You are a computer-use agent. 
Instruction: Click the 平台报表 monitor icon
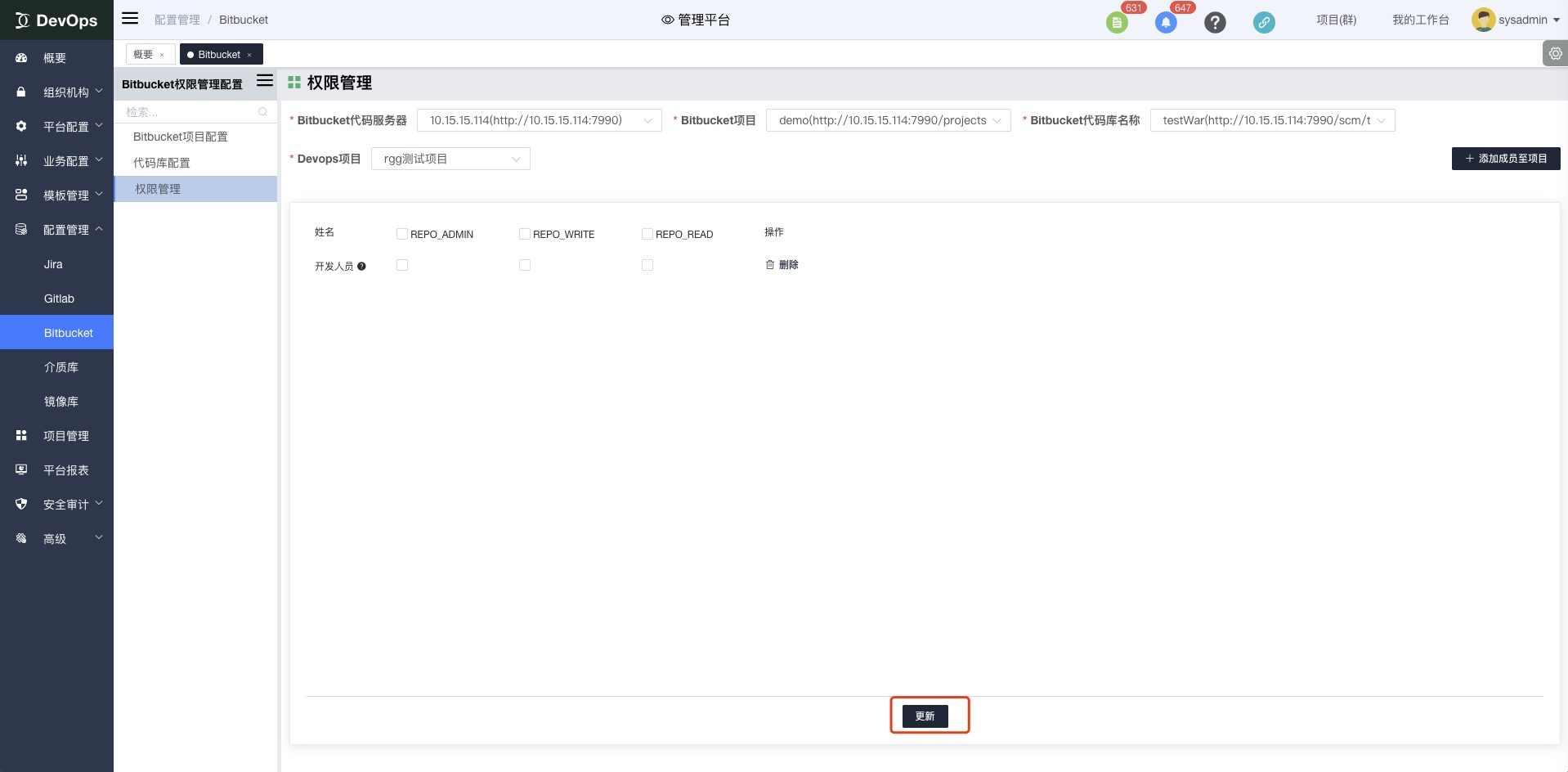tap(21, 470)
